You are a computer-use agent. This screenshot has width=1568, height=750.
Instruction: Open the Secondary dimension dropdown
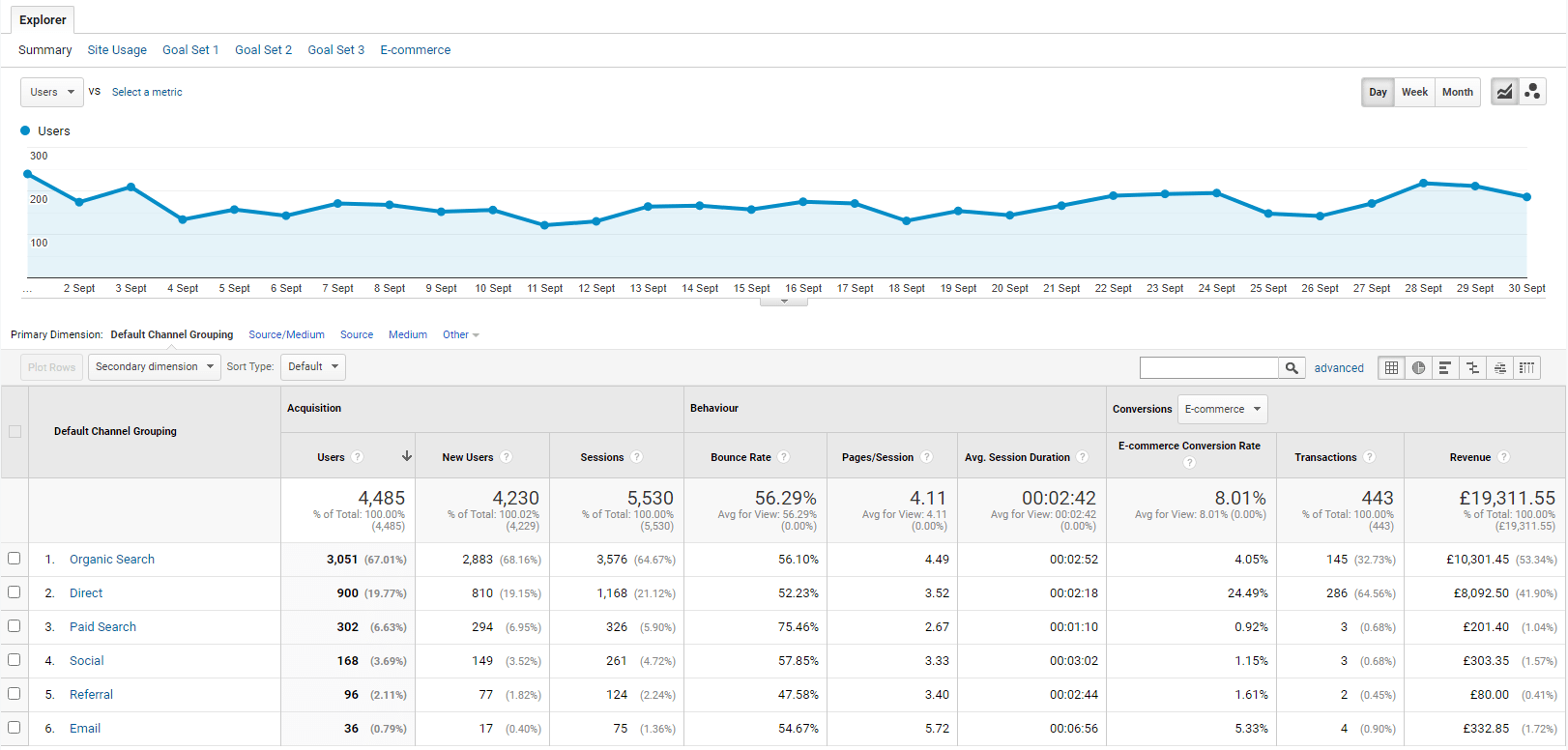pos(154,367)
